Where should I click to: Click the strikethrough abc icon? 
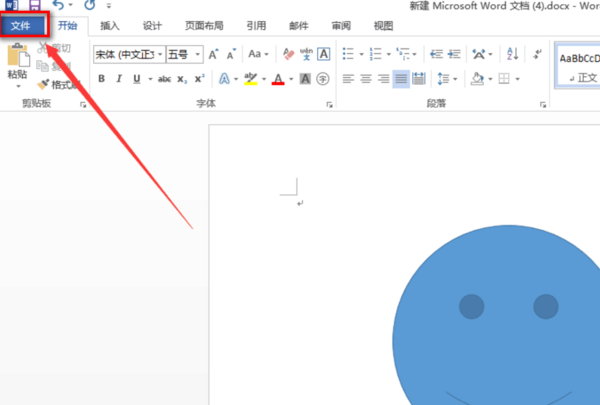tap(164, 79)
